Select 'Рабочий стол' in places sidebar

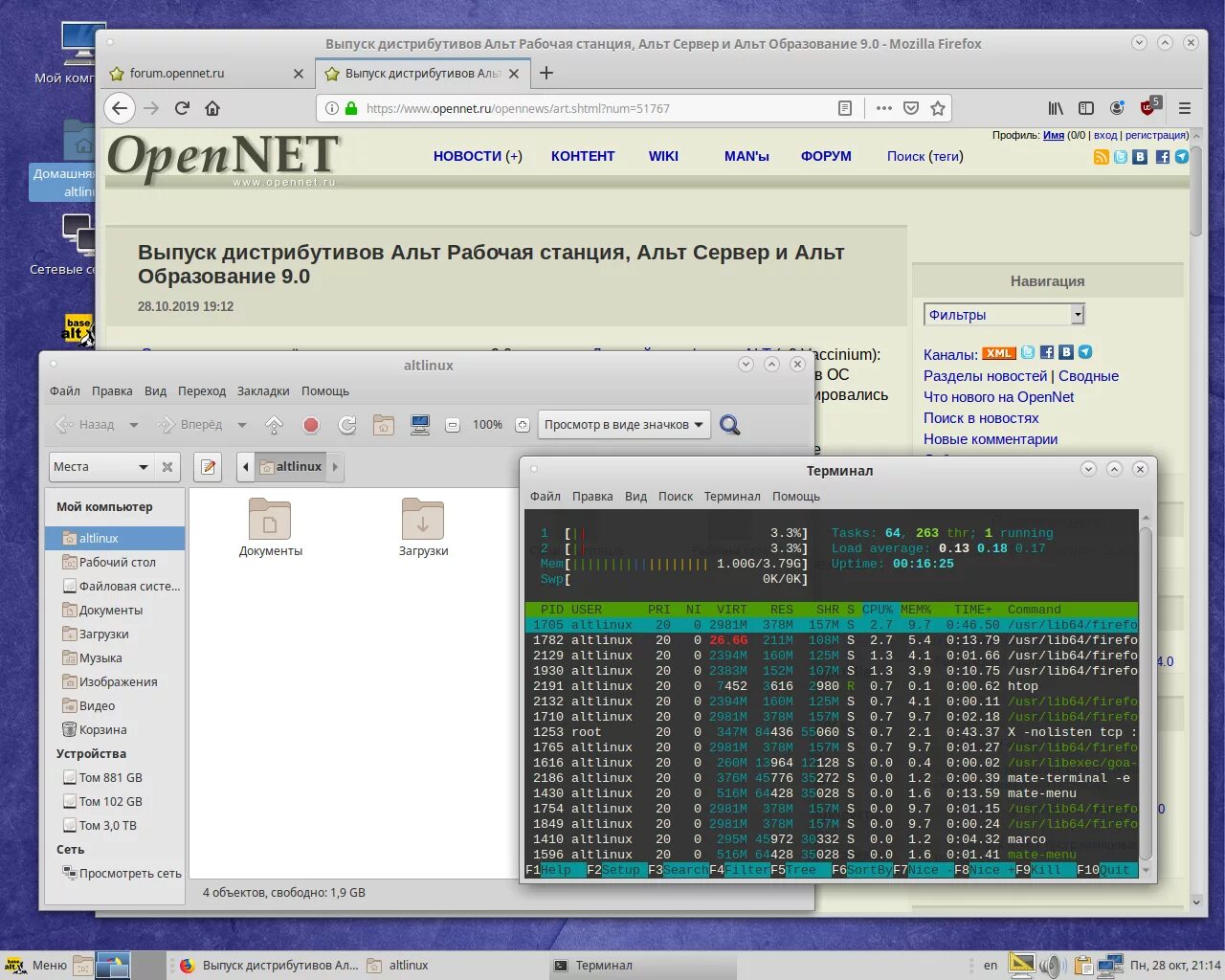pos(116,563)
